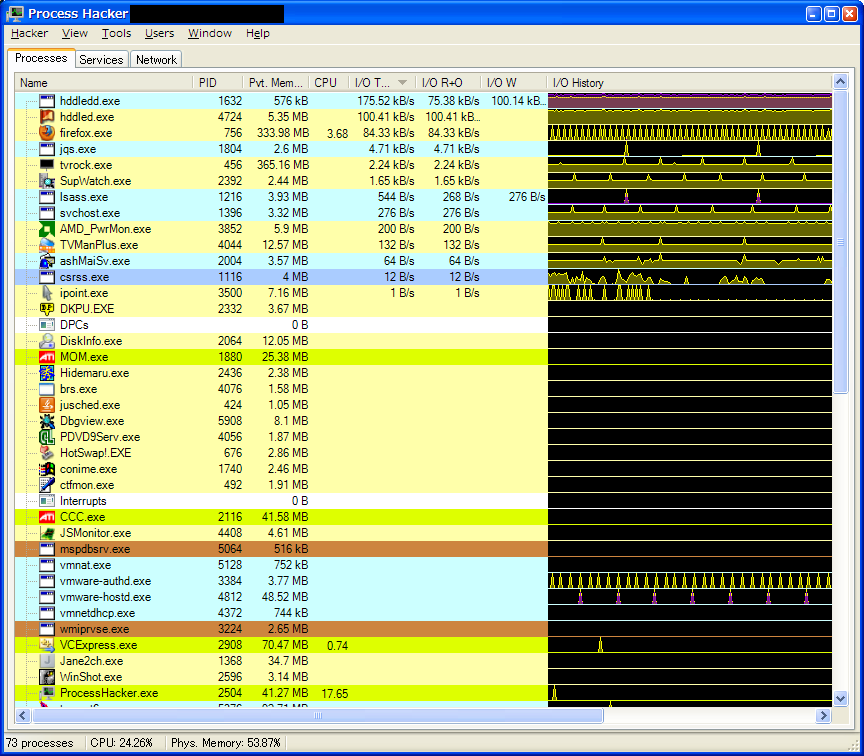This screenshot has height=756, width=864.
Task: Click the DKPU.EXE icon
Action: coord(47,309)
